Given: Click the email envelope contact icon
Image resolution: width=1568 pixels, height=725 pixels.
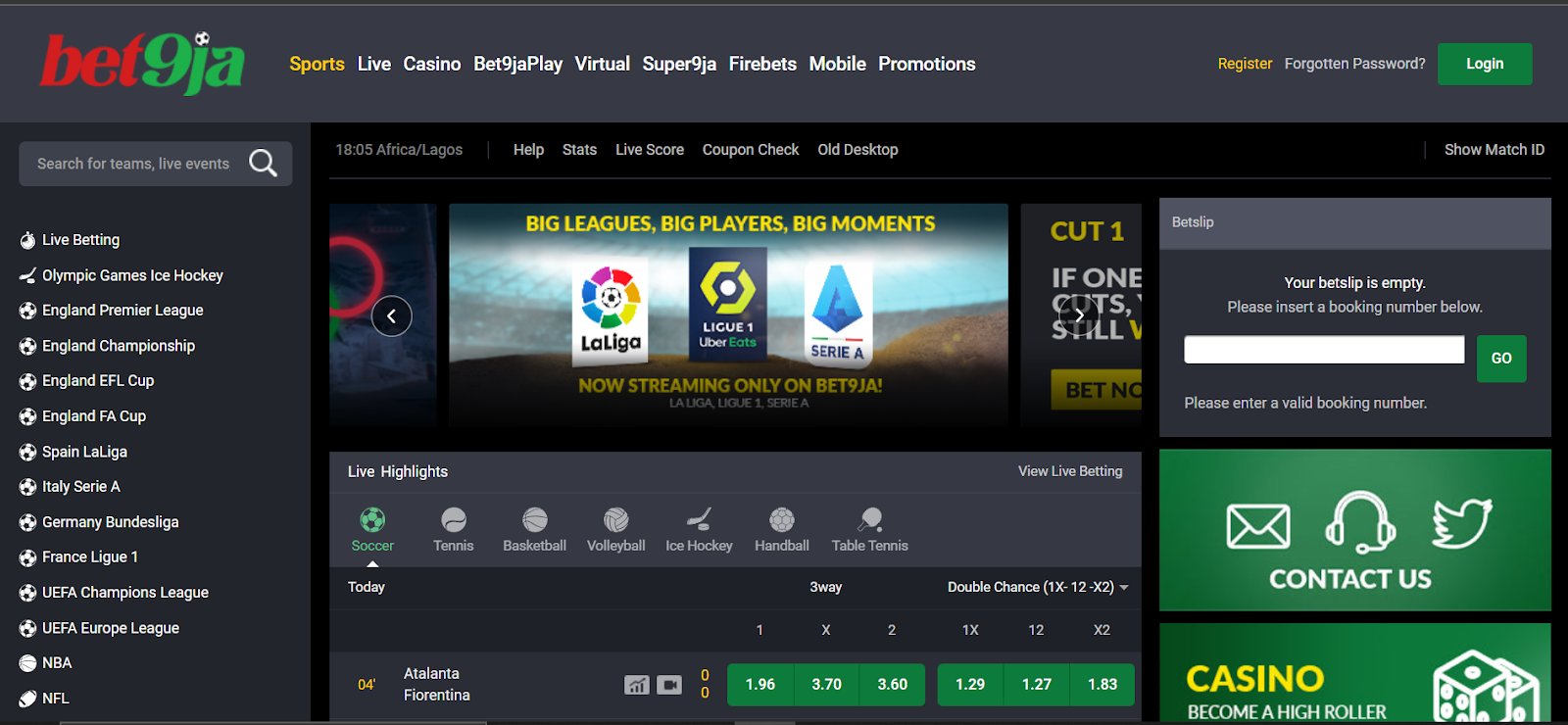Looking at the screenshot, I should [1258, 526].
